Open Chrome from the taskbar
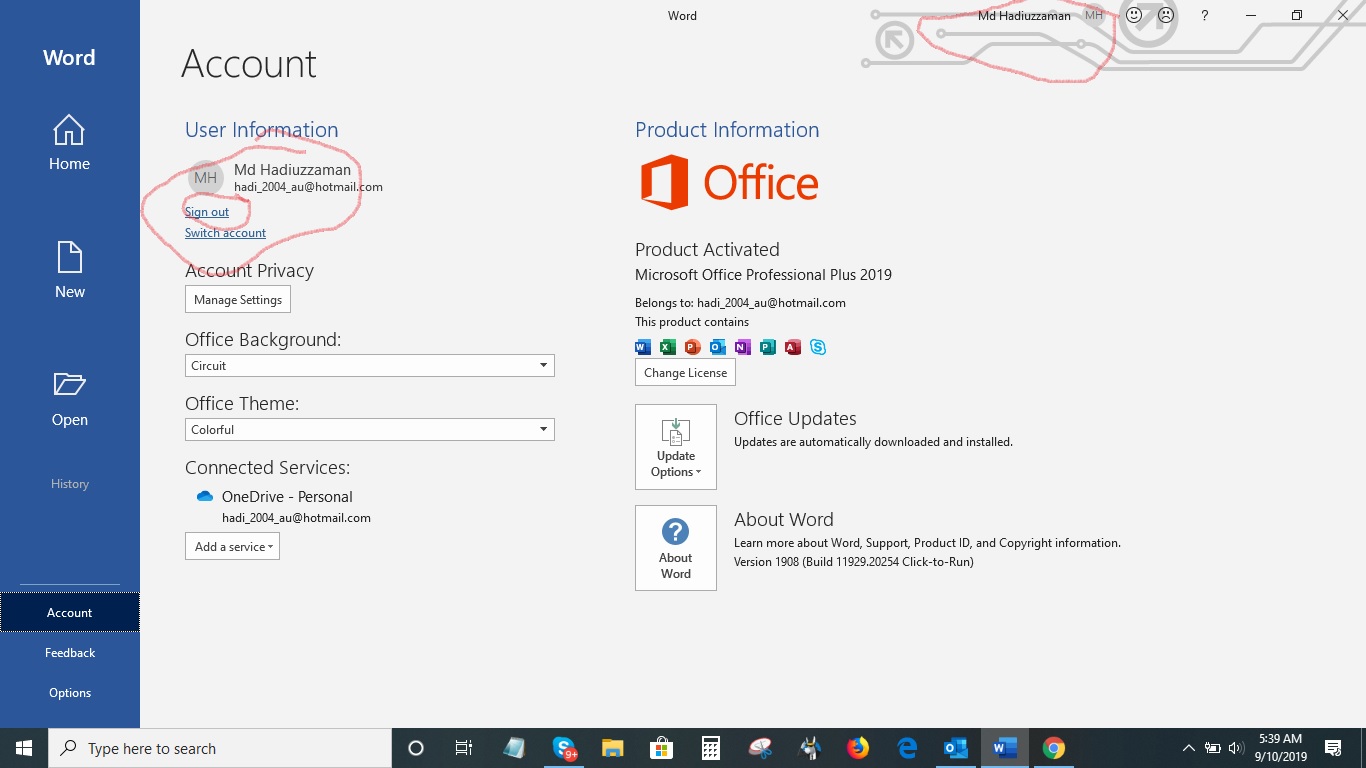Screen dimensions: 1366x768 [1053, 748]
